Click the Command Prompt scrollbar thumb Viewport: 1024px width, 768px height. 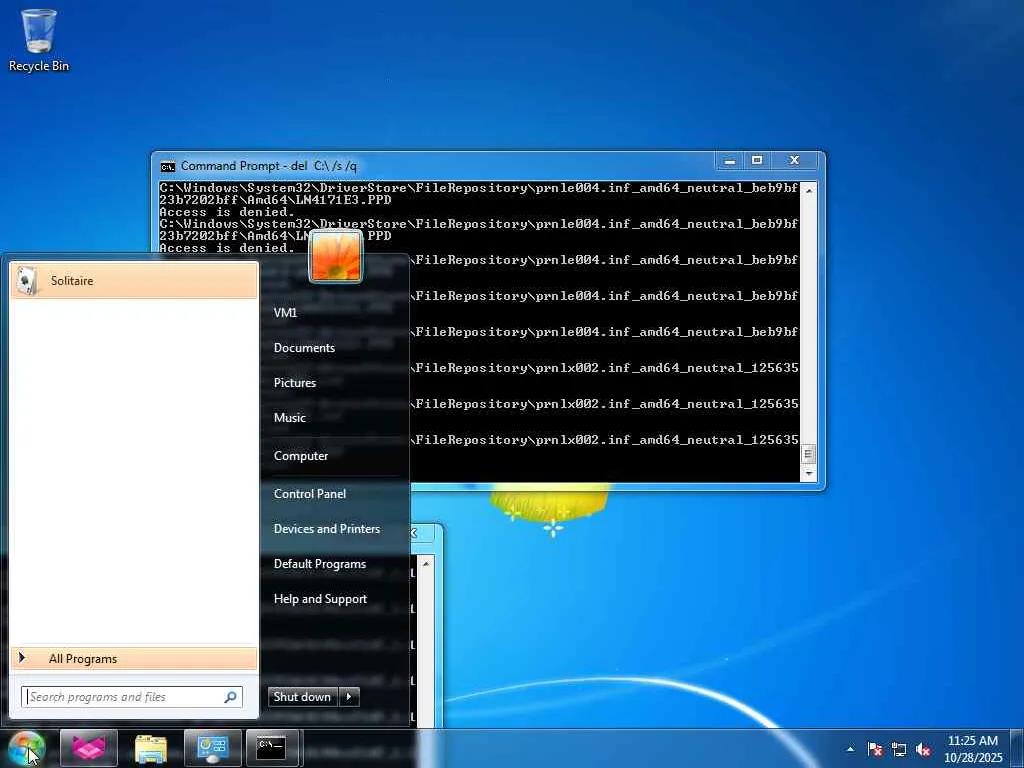click(x=808, y=454)
